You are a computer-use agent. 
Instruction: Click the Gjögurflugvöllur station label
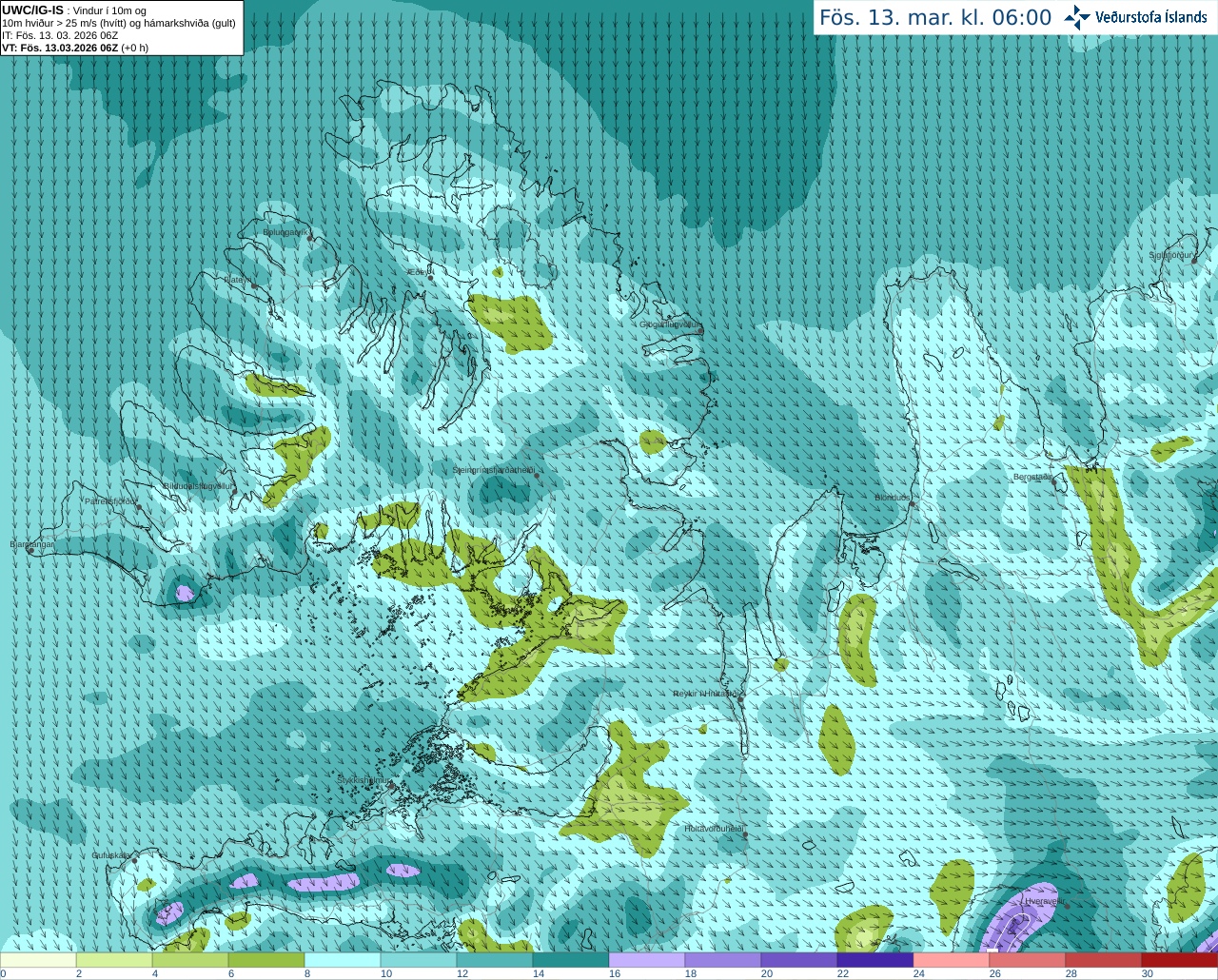669,324
